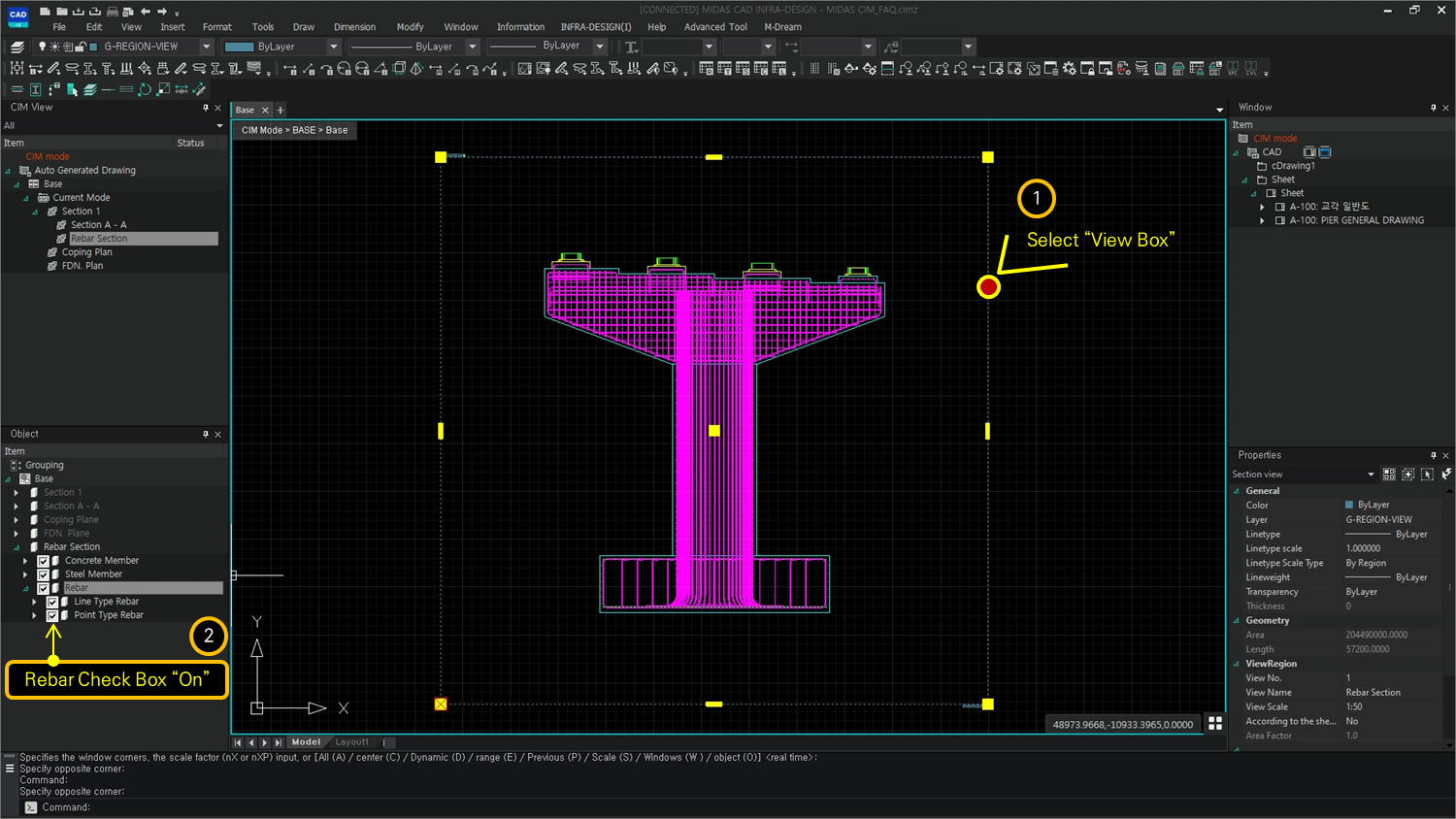1456x819 pixels.
Task: Click the pin icon on the Properties panel header
Action: (1433, 454)
